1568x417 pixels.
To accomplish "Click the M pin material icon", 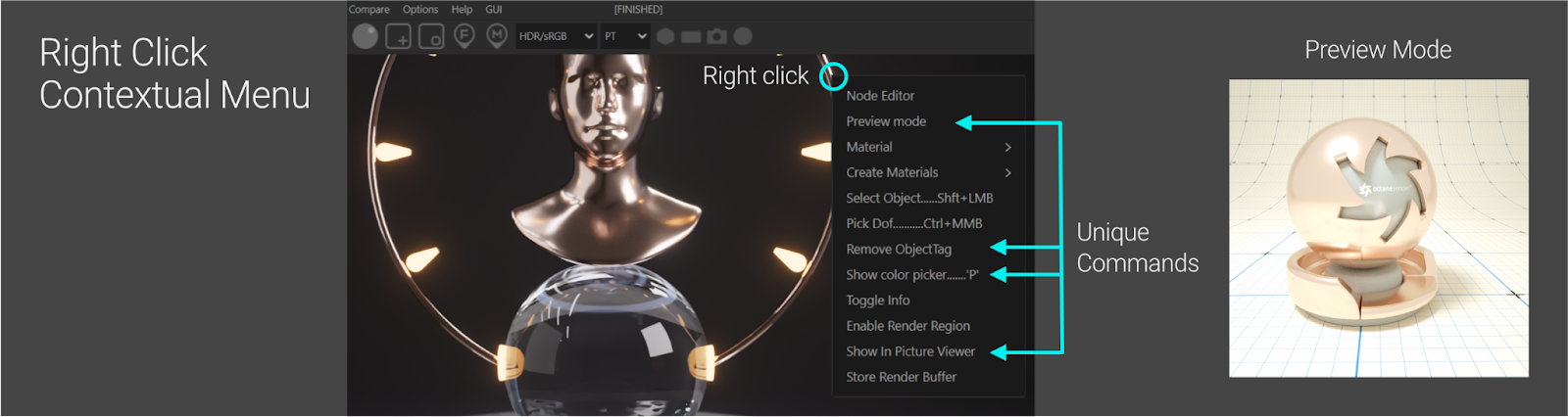I will click(497, 36).
